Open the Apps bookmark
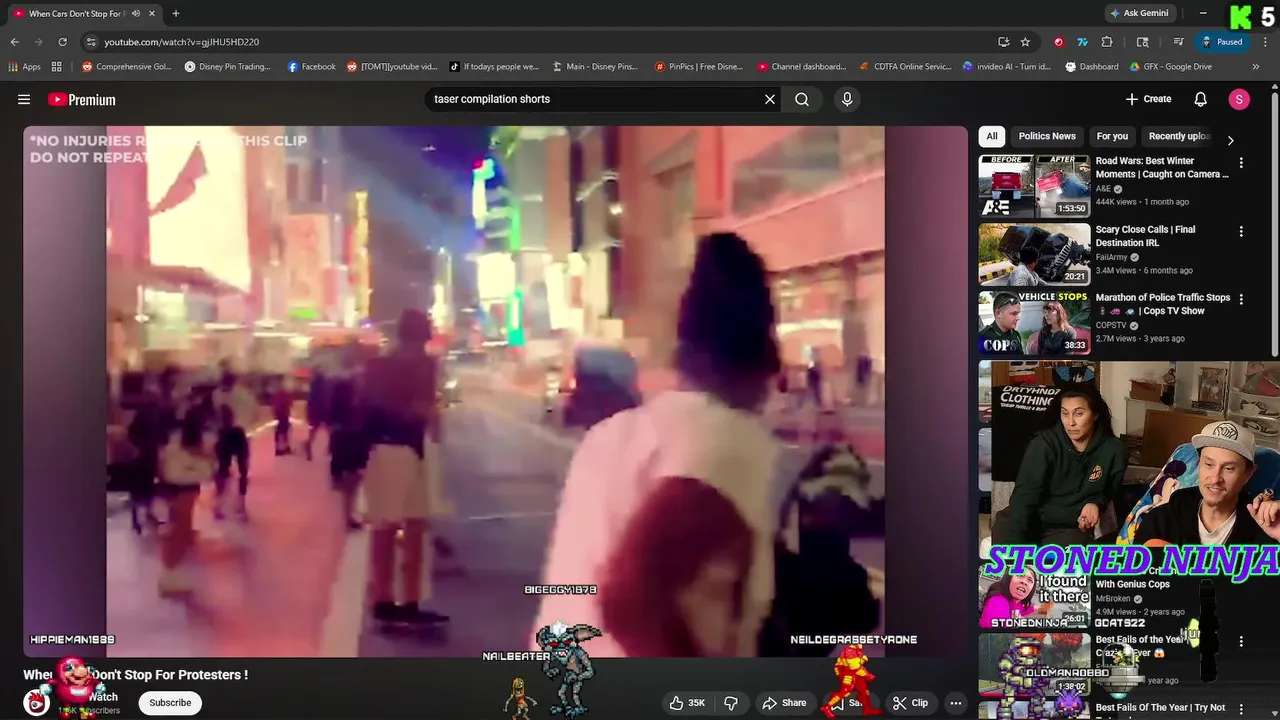Screen dimensions: 1280x720 pos(25,66)
